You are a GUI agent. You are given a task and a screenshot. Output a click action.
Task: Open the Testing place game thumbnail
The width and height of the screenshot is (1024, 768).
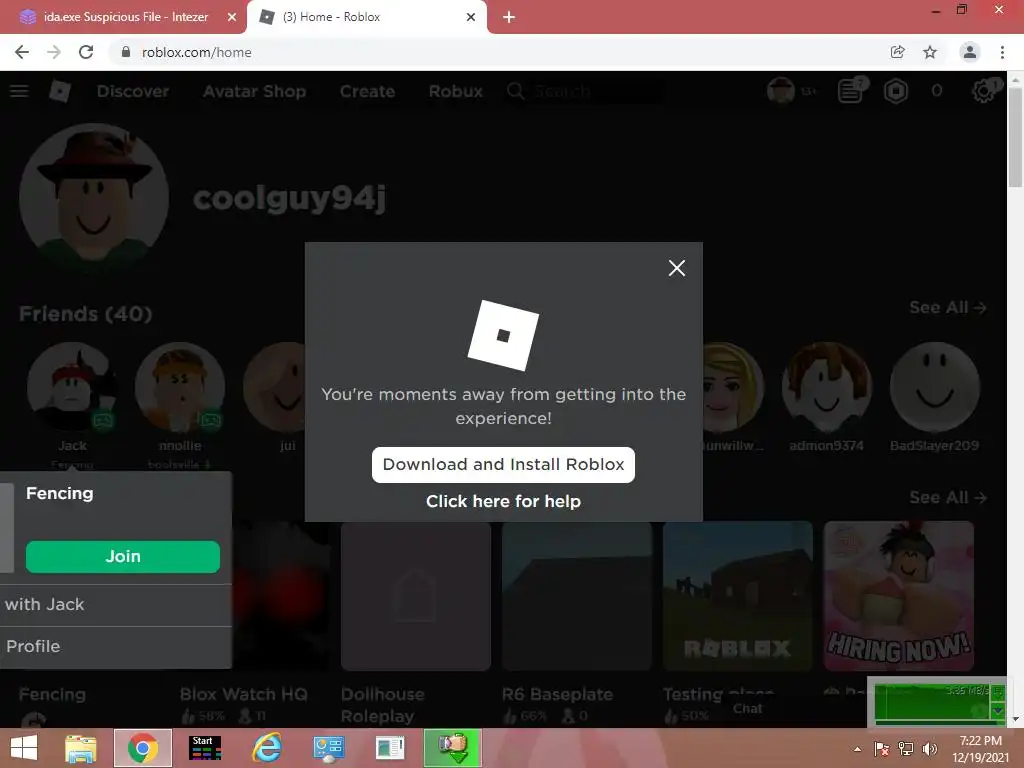pyautogui.click(x=737, y=596)
